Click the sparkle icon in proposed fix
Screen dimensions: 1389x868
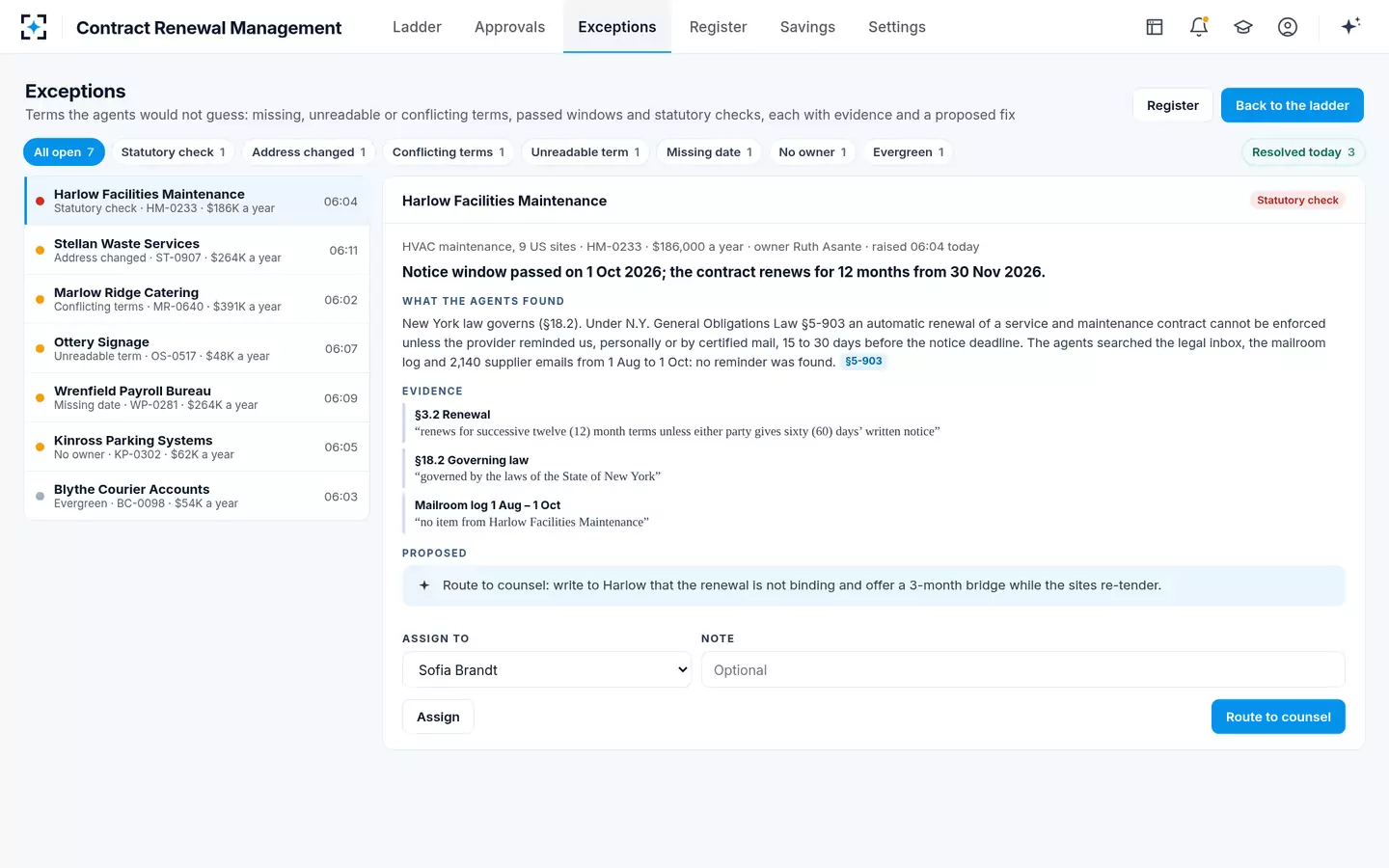coord(424,585)
